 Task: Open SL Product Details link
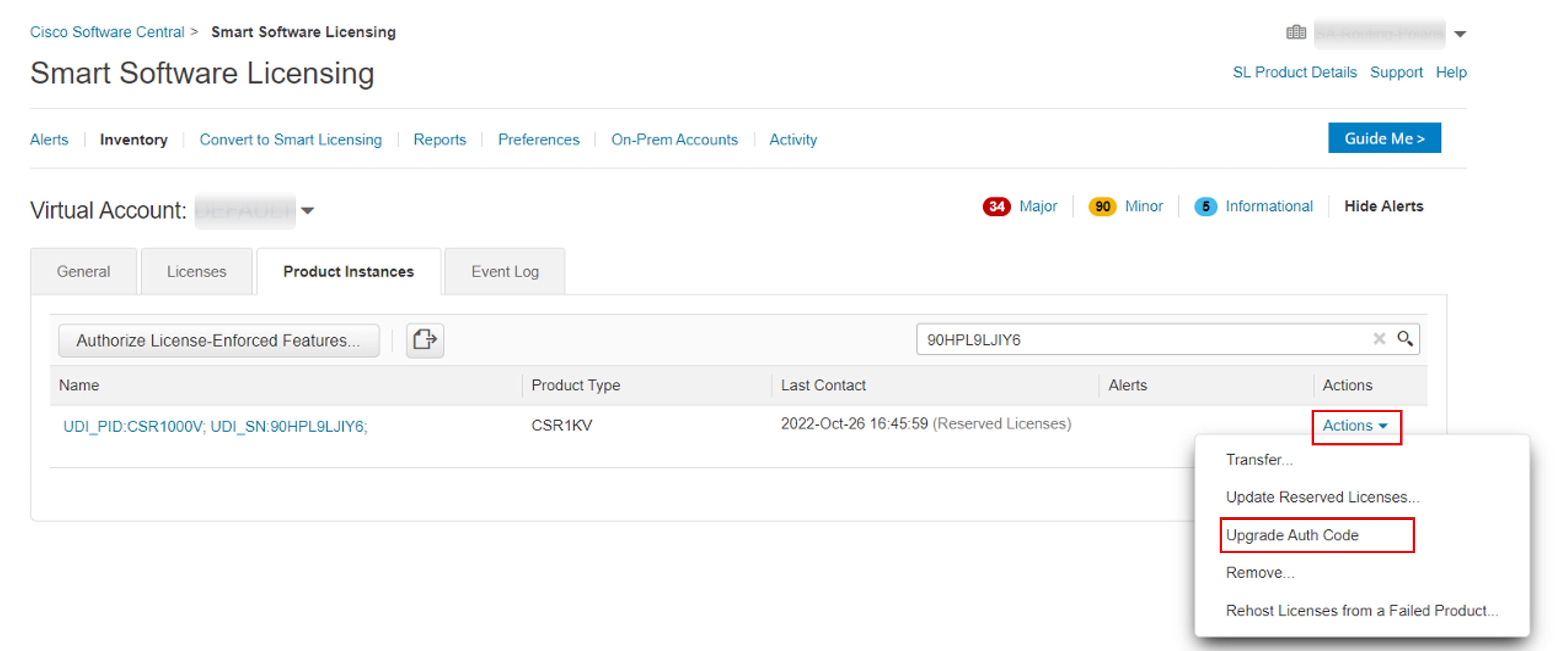pos(1294,72)
